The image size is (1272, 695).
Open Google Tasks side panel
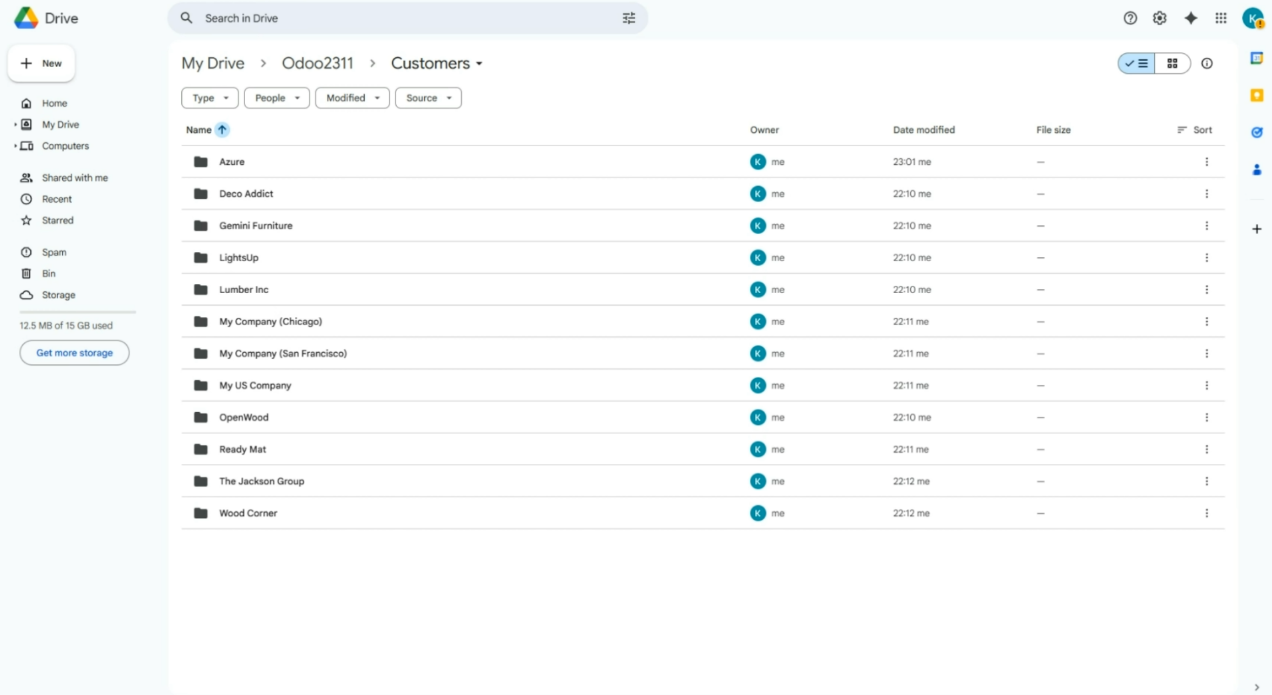[1257, 132]
